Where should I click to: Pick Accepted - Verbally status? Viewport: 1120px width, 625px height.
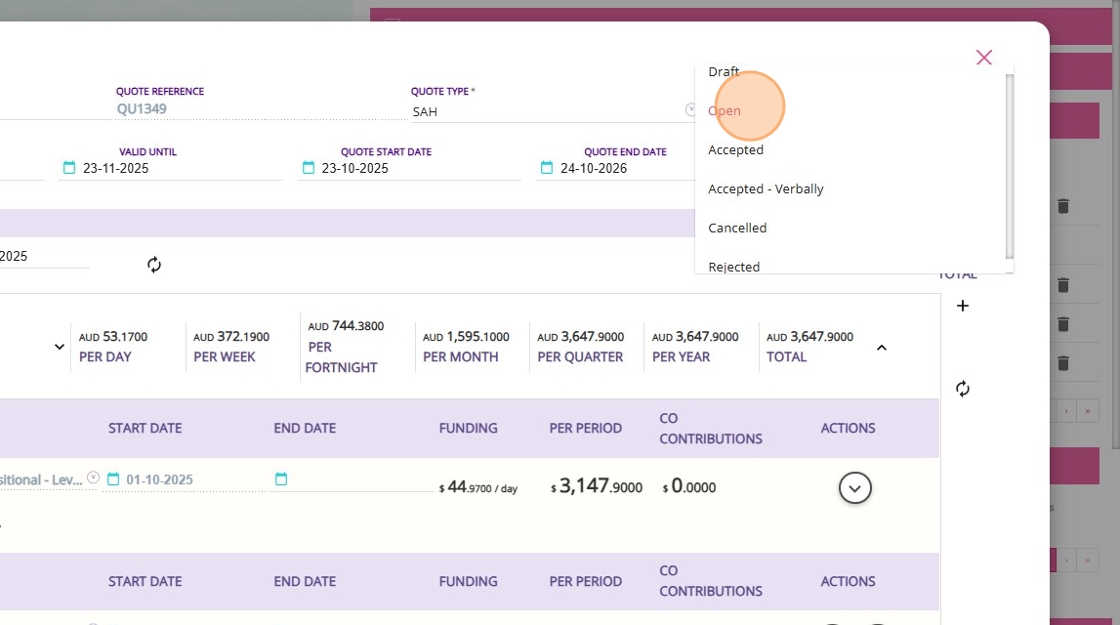click(766, 189)
